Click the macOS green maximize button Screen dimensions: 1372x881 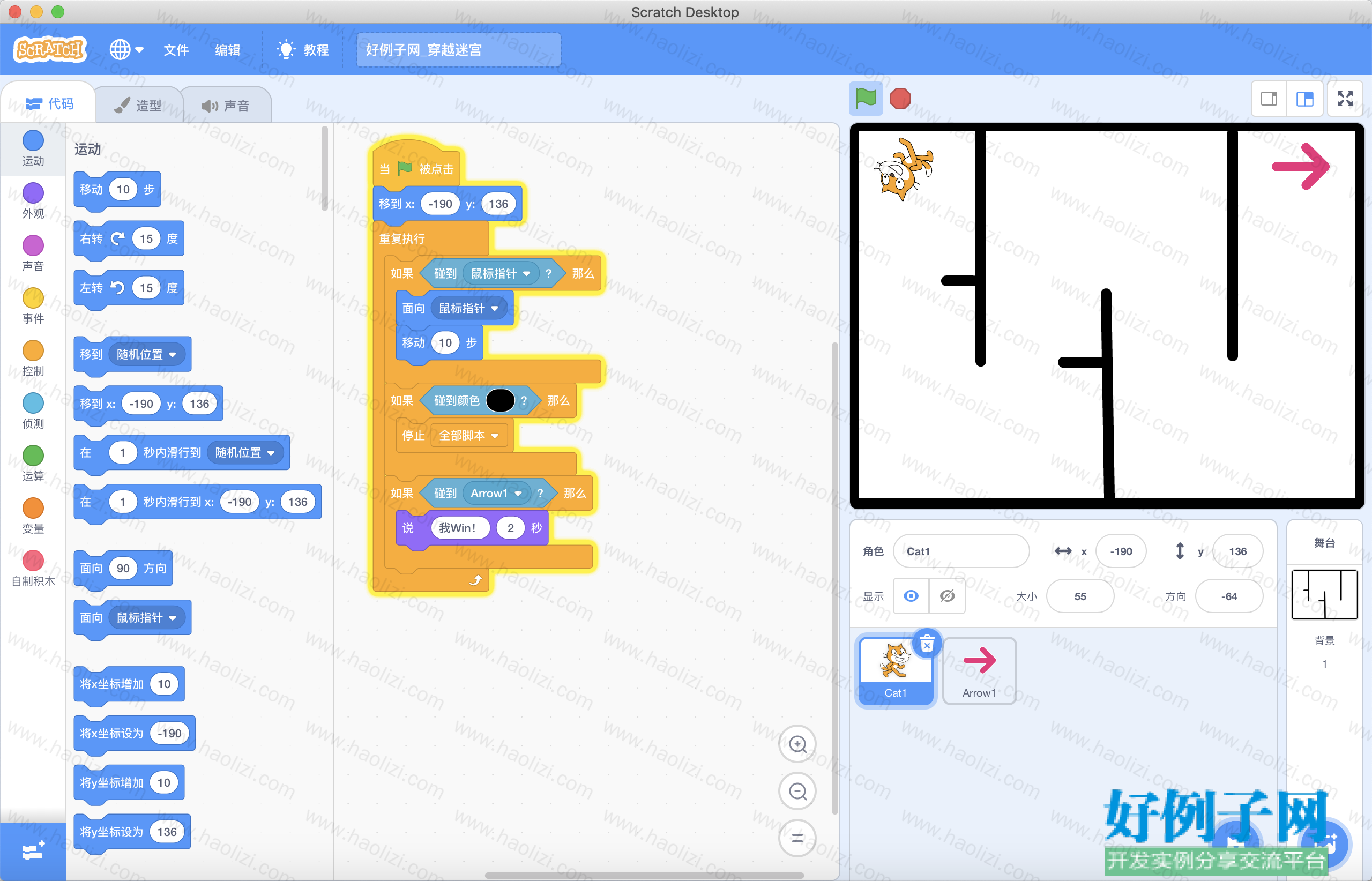point(58,11)
